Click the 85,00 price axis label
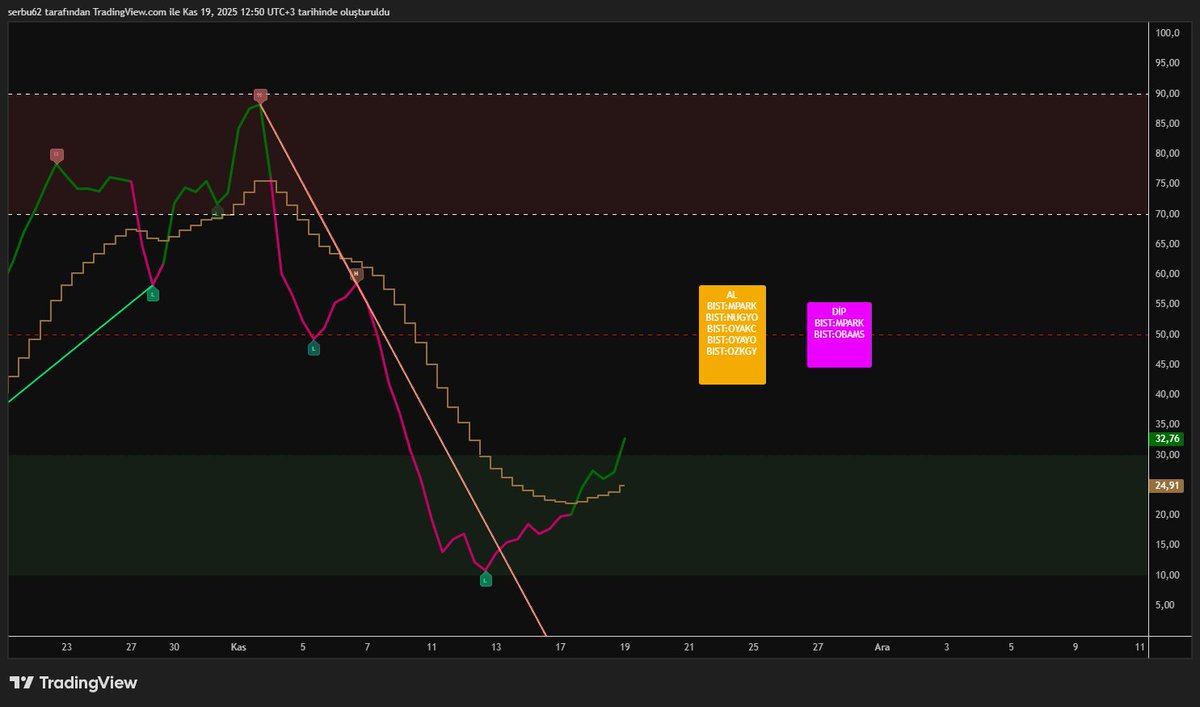1200x707 pixels. 1168,123
